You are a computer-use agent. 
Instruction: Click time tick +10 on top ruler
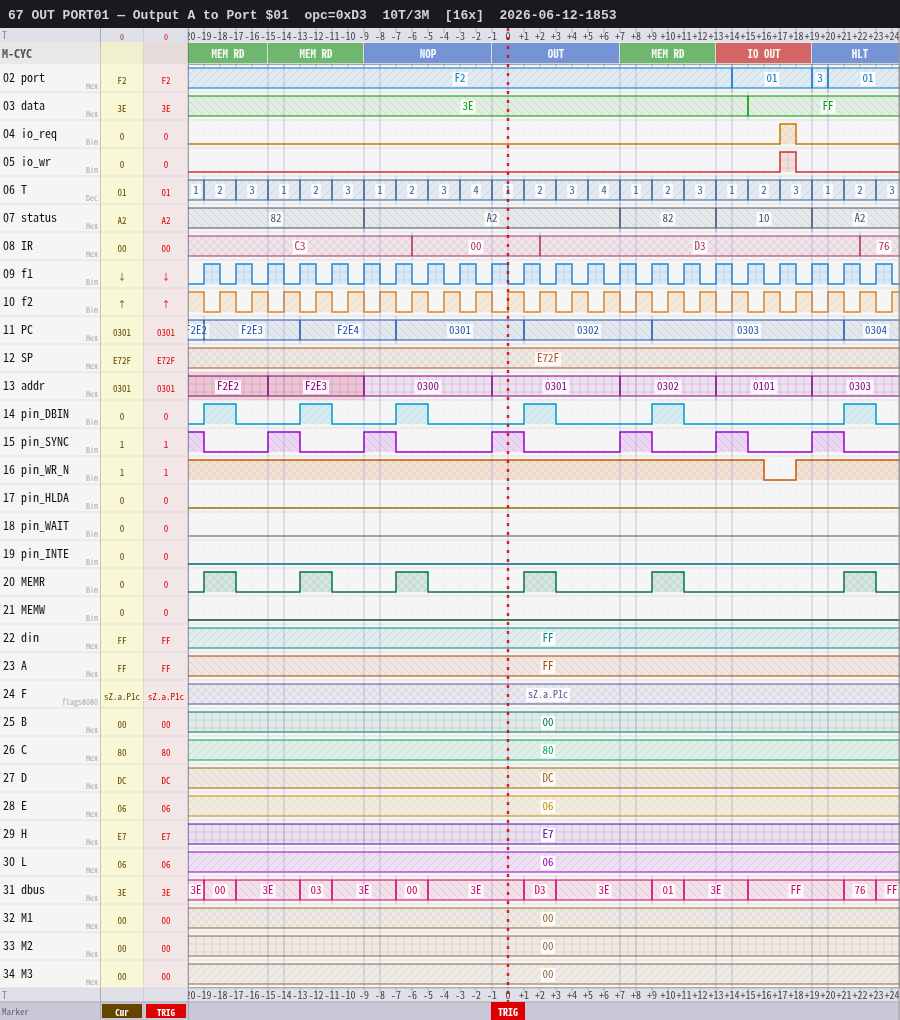click(x=668, y=36)
